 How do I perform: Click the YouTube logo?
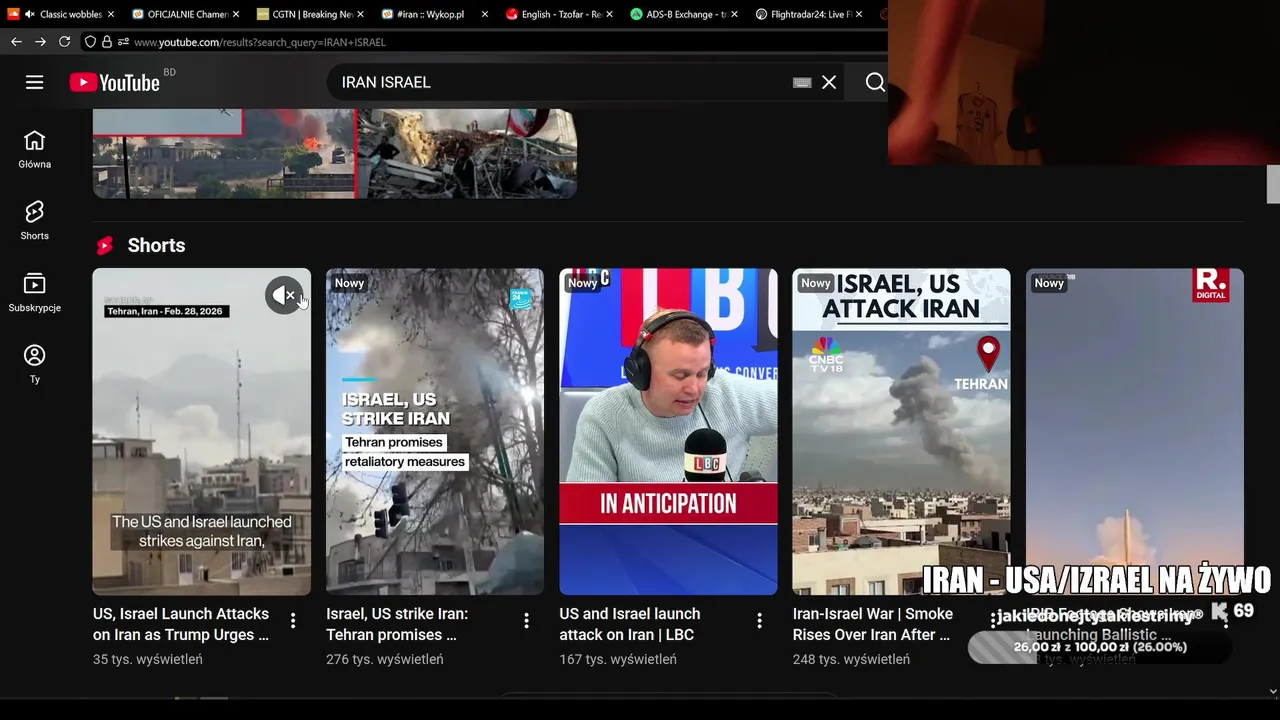tap(115, 83)
